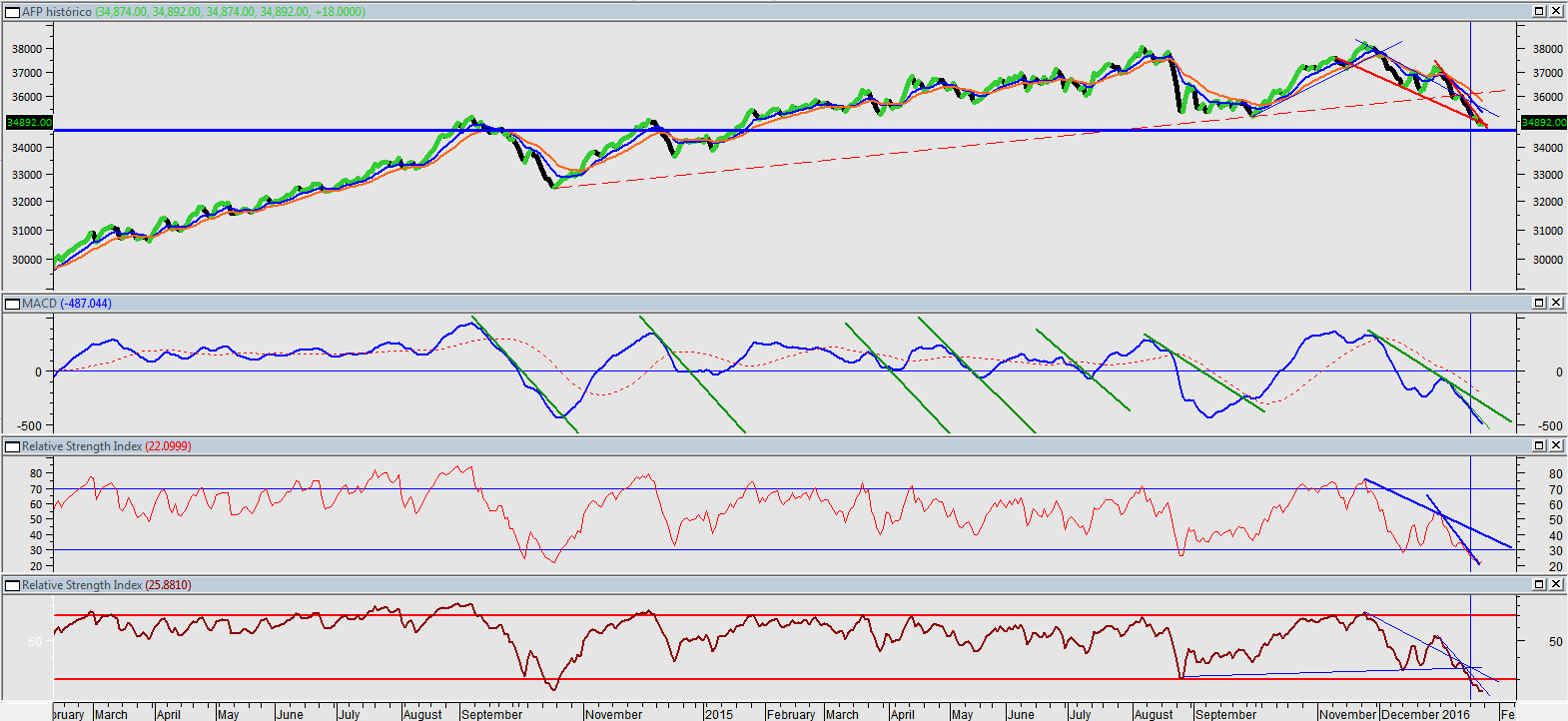Close the AFP histórico price panel
Viewport: 1568px width, 721px height.
[1556, 11]
